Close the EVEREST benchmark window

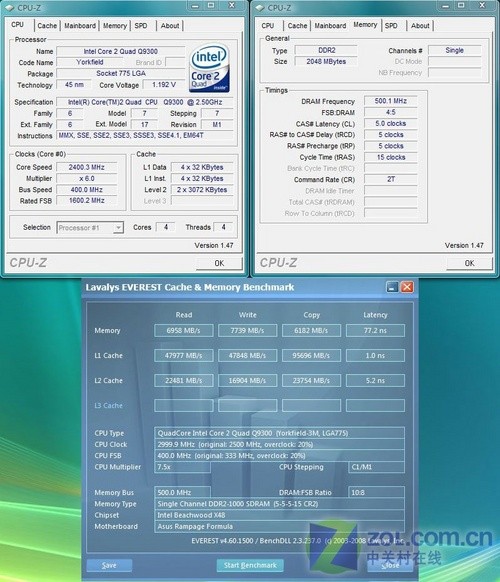[x=407, y=287]
